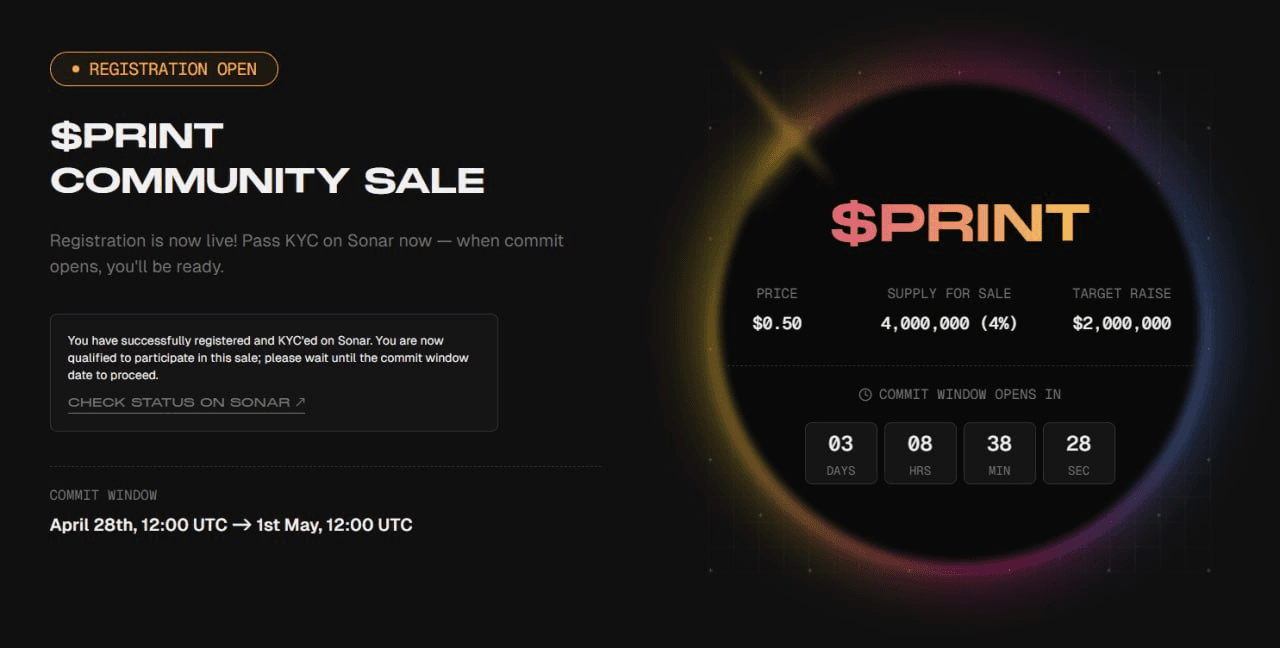Click the commit window date range text
Screen dimensions: 1280x648
(231, 525)
